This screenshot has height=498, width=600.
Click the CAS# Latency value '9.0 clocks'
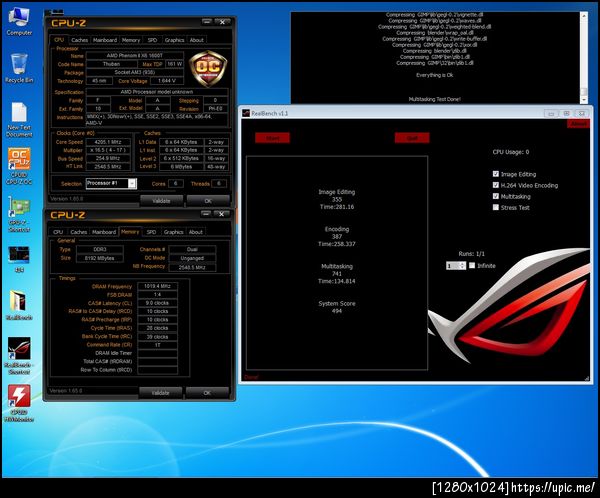pos(157,303)
